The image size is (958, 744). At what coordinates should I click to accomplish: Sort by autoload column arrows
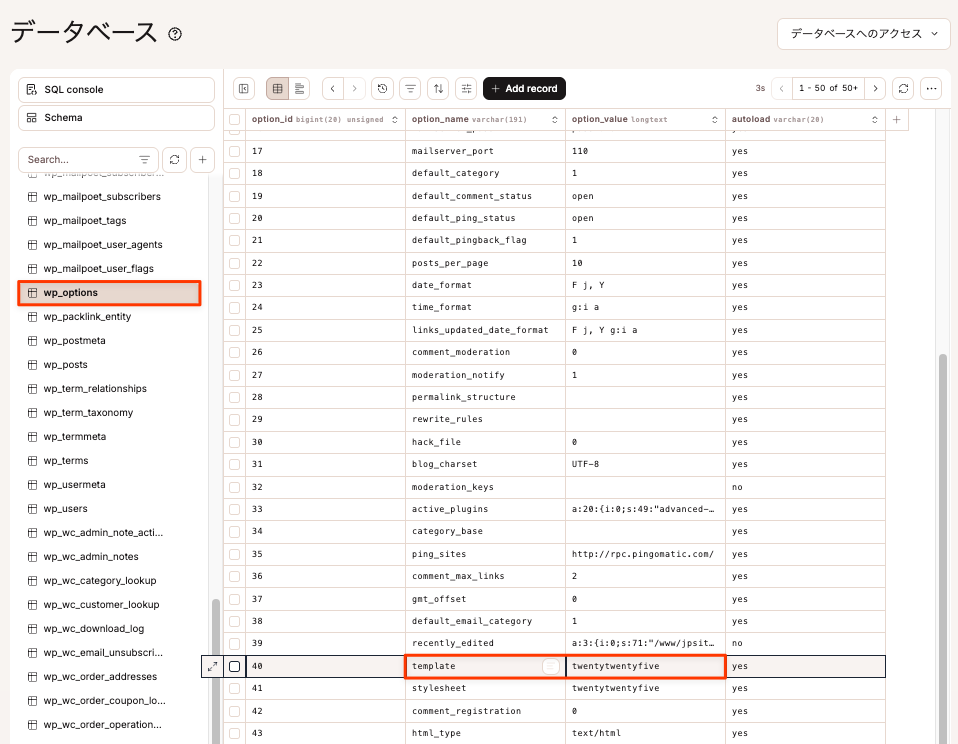[875, 120]
